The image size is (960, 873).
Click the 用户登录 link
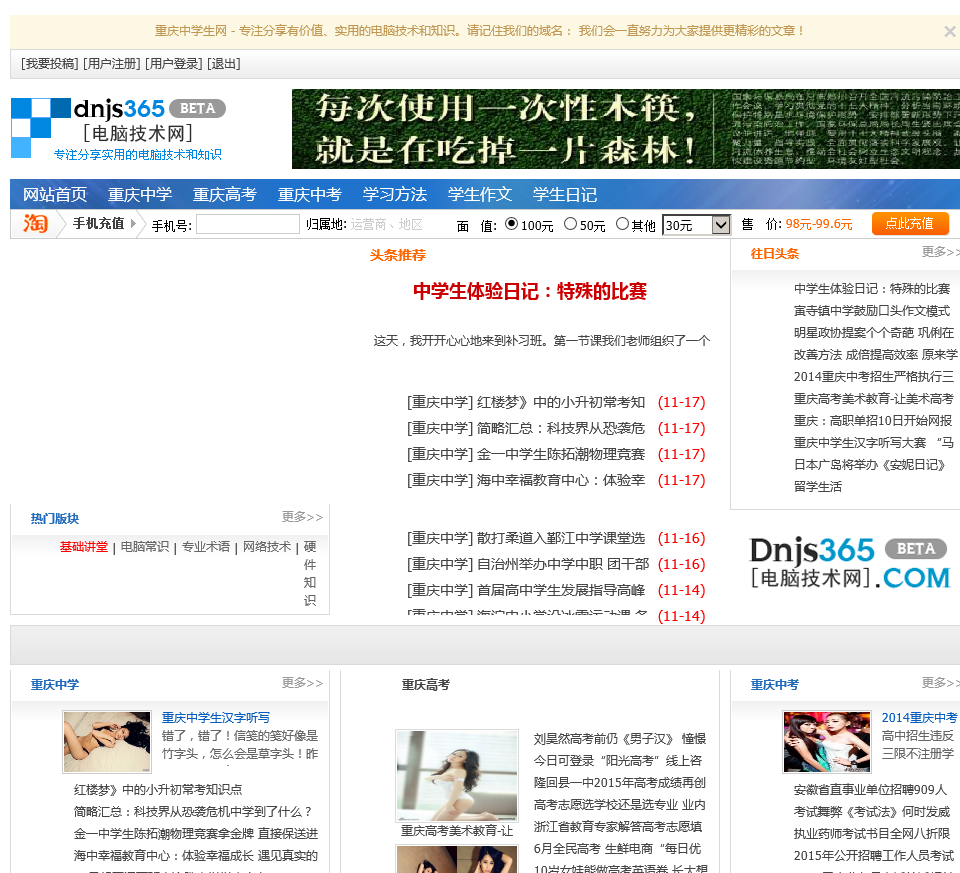click(x=174, y=64)
